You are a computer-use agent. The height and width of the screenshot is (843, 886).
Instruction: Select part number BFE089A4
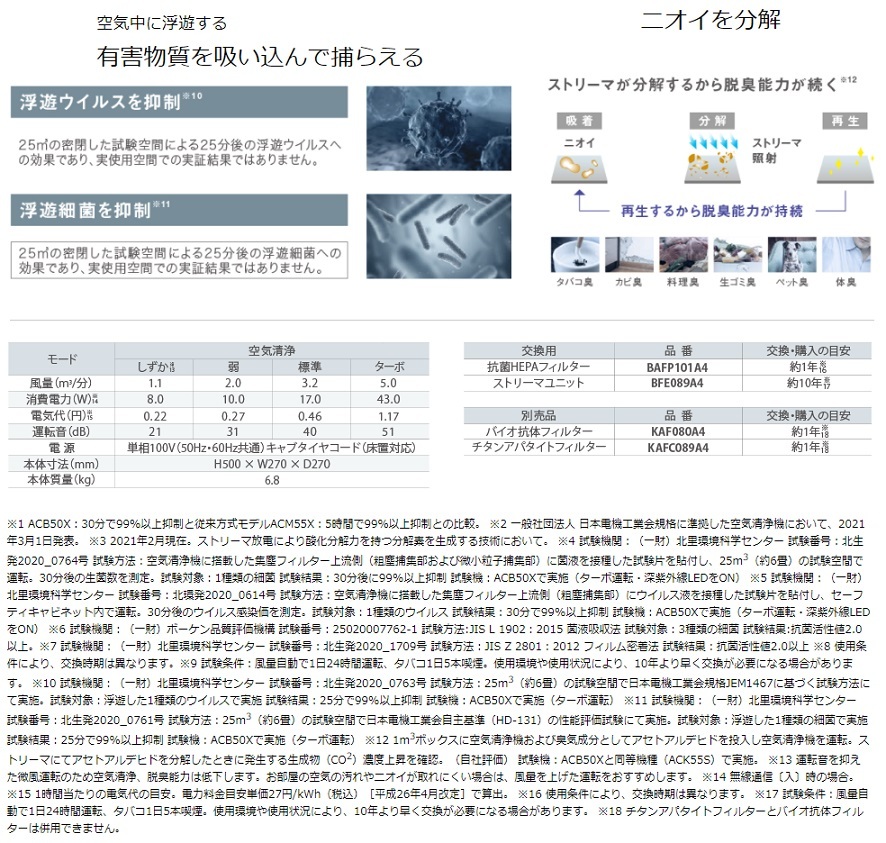677,383
